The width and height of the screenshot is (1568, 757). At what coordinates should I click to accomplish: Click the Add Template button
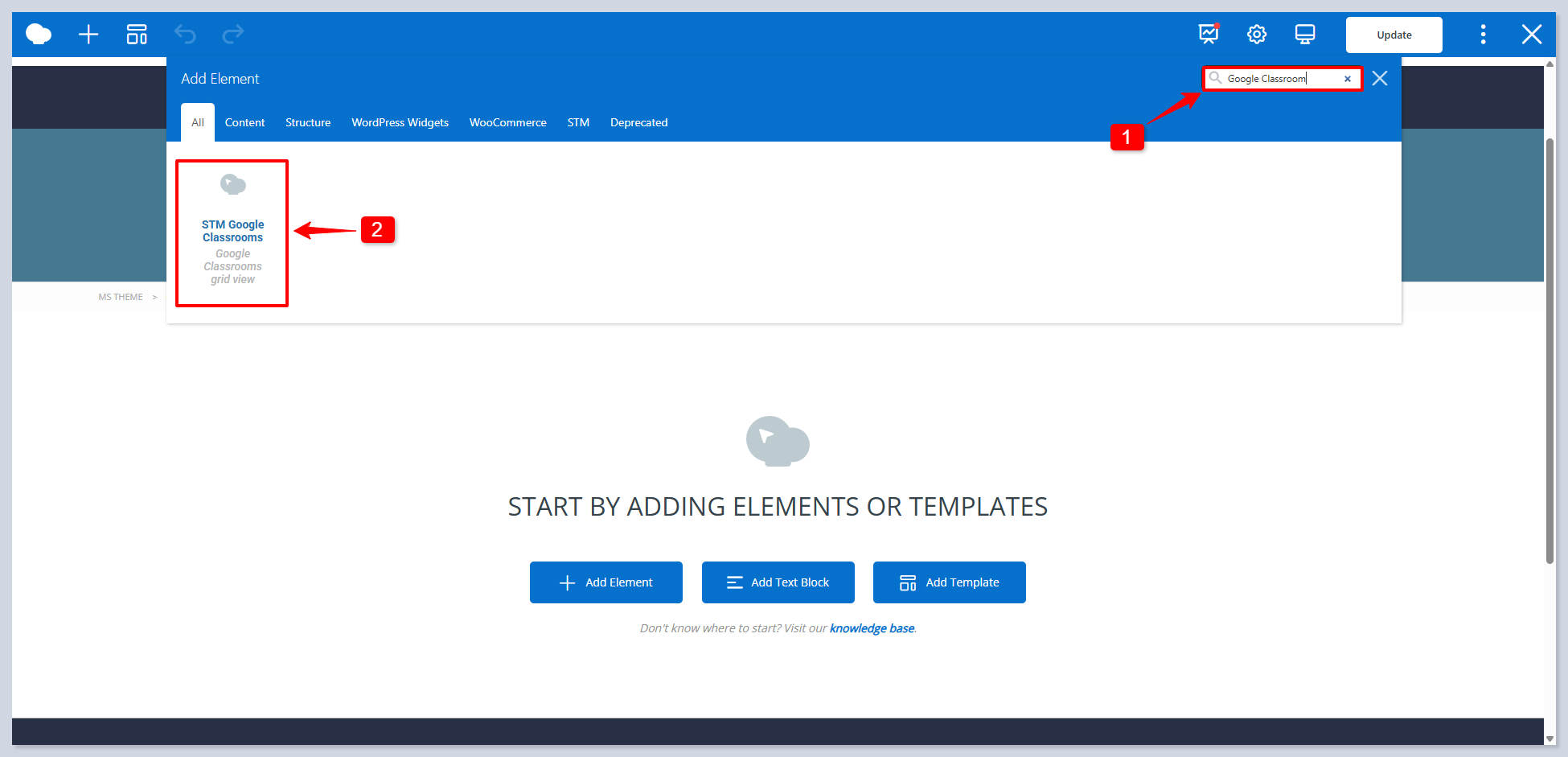pyautogui.click(x=949, y=582)
